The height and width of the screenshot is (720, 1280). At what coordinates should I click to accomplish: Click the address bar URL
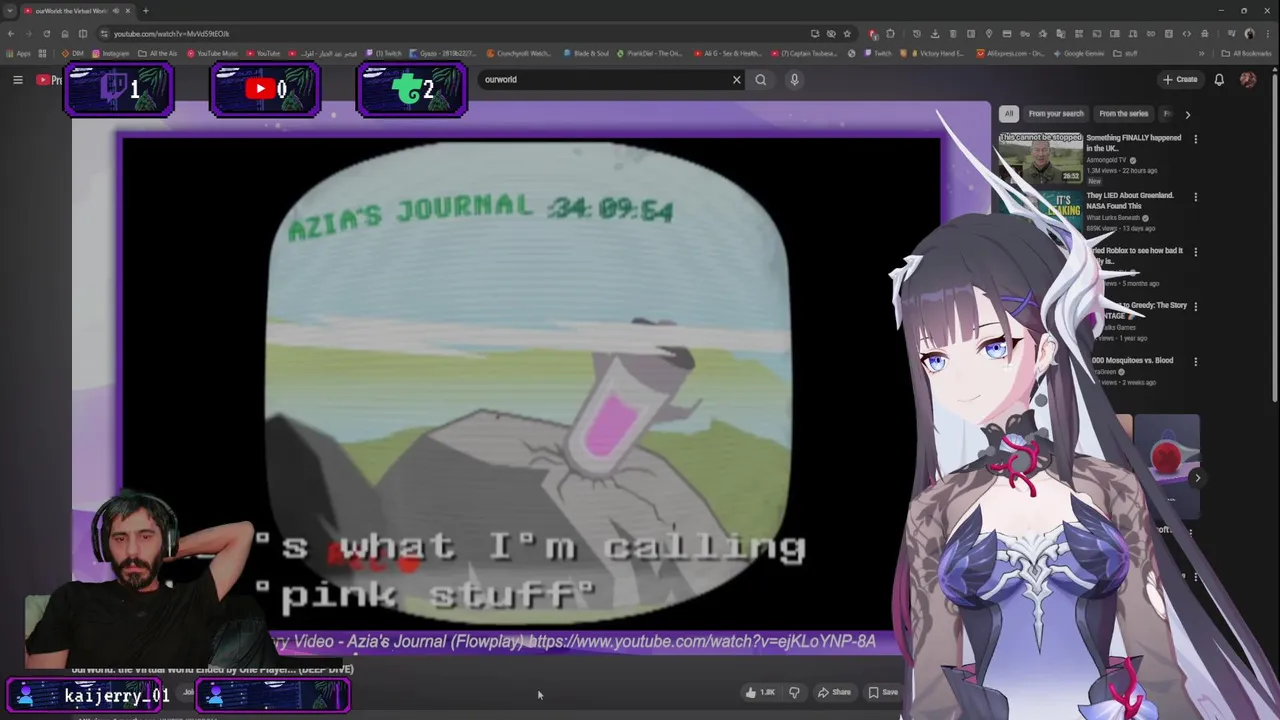pos(171,33)
